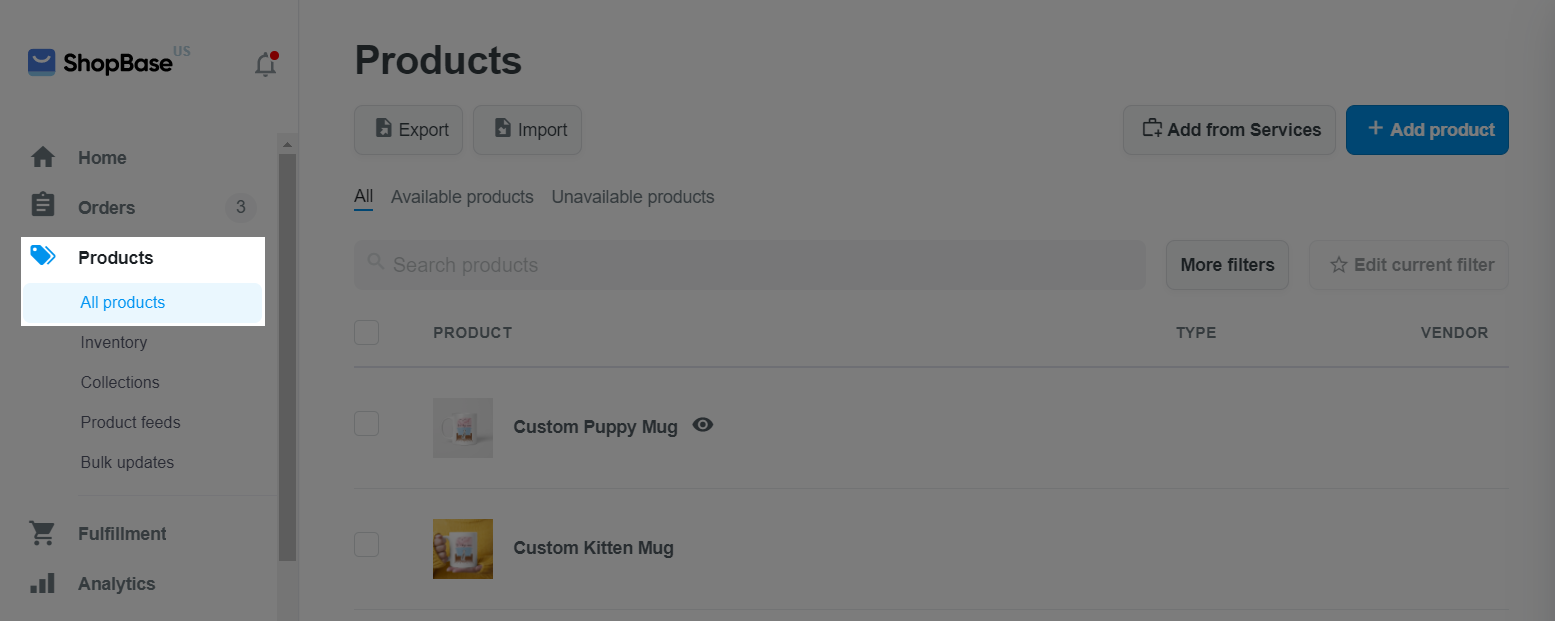
Task: Click the sidebar scroll up arrow
Action: (x=288, y=145)
